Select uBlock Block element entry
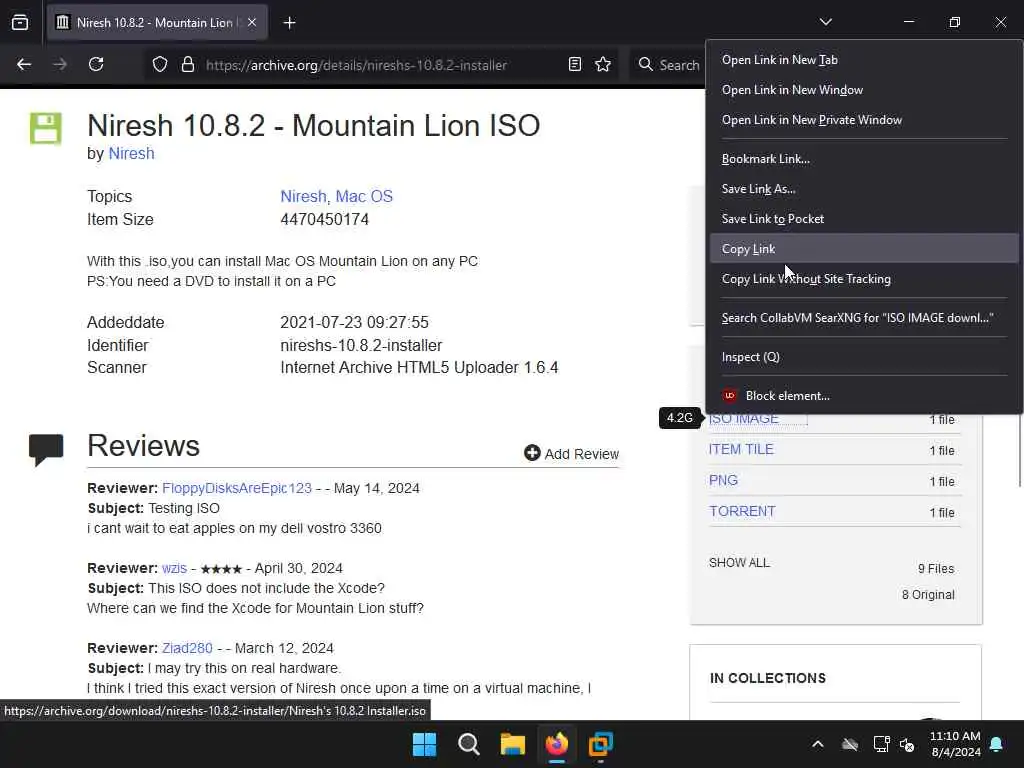The width and height of the screenshot is (1024, 768). click(864, 396)
